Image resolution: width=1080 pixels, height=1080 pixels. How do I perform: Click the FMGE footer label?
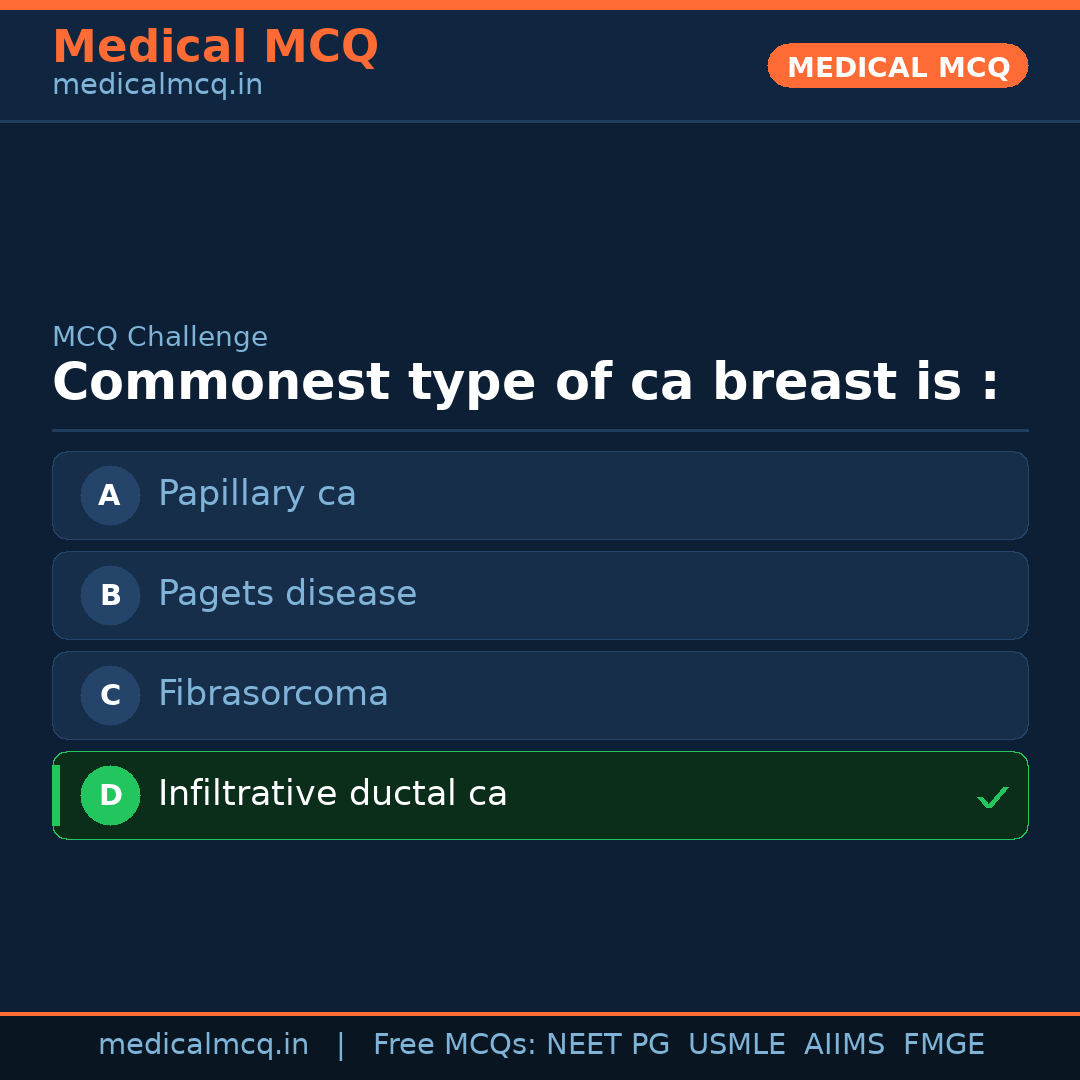(x=943, y=1043)
